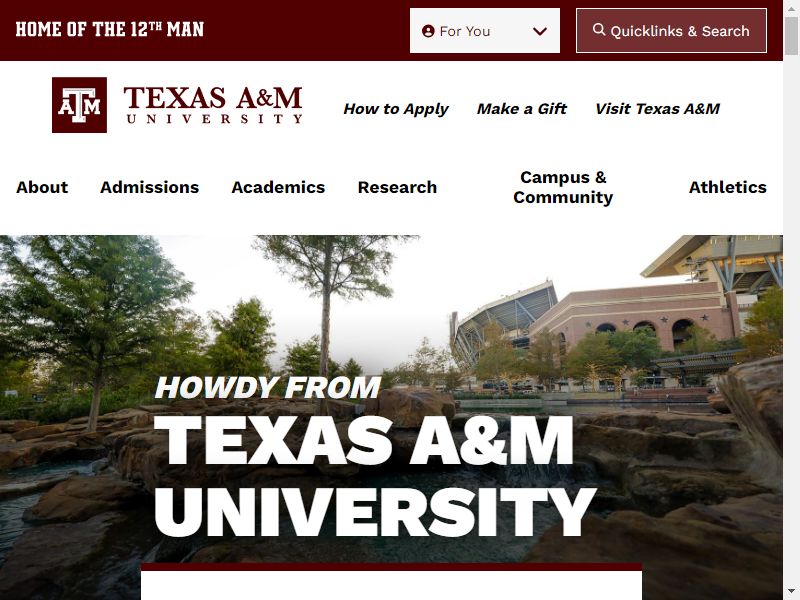Expand the For You dropdown chevron
Screen dimensions: 800x600
pyautogui.click(x=540, y=31)
